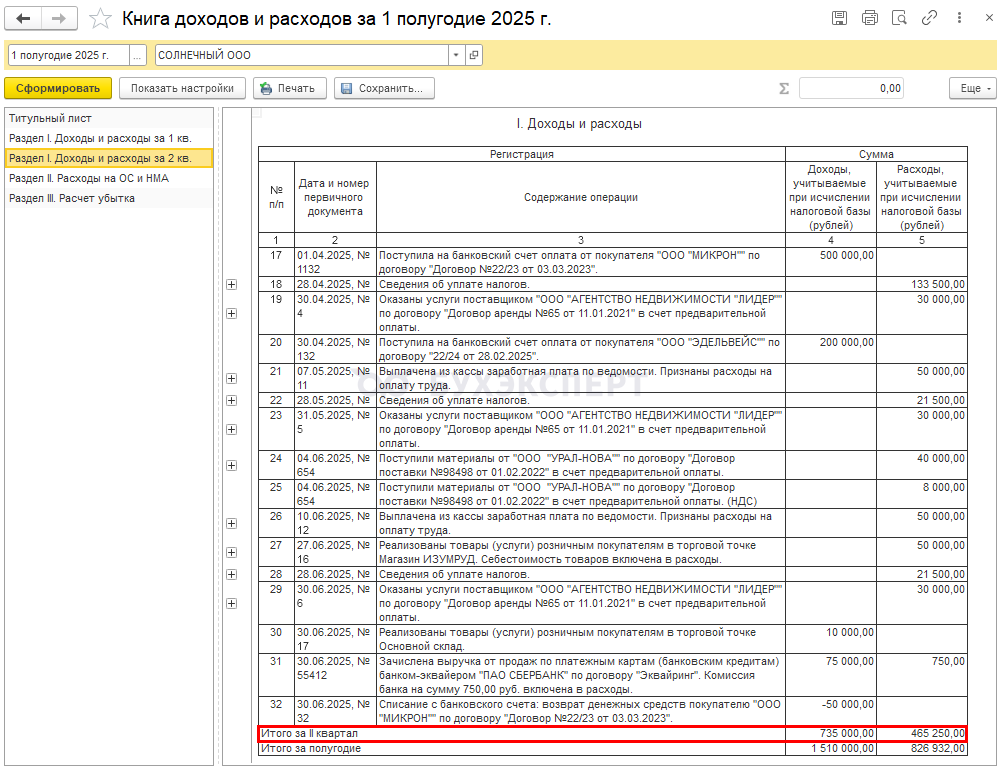Open Раздел I. Доходы и расходы за 2 кв.
Screen dimensions: 998x769
click(x=109, y=158)
